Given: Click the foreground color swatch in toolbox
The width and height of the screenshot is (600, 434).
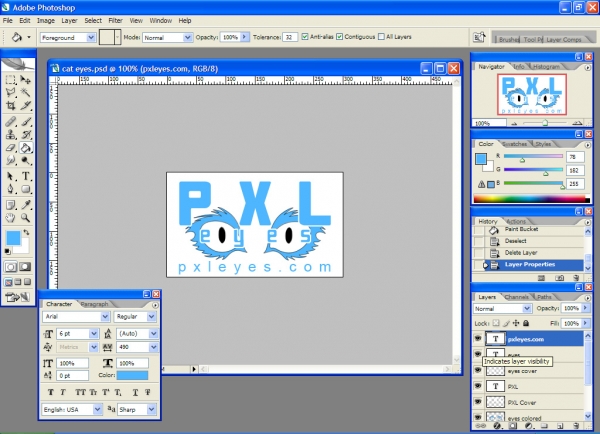Looking at the screenshot, I should [13, 238].
